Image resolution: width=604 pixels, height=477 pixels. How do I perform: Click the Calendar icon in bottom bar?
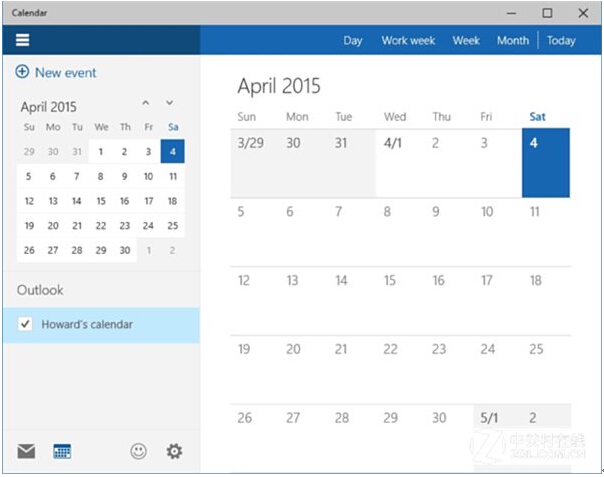click(62, 451)
